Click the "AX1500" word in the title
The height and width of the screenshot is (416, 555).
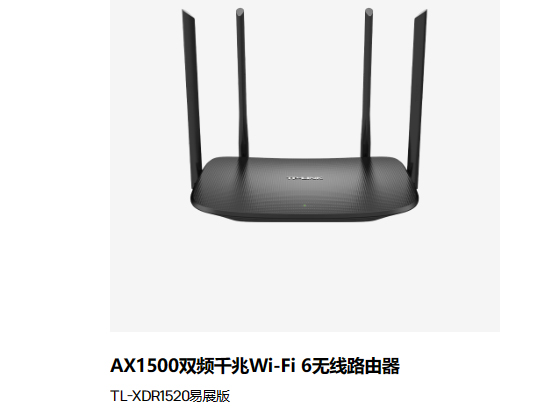coord(144,366)
